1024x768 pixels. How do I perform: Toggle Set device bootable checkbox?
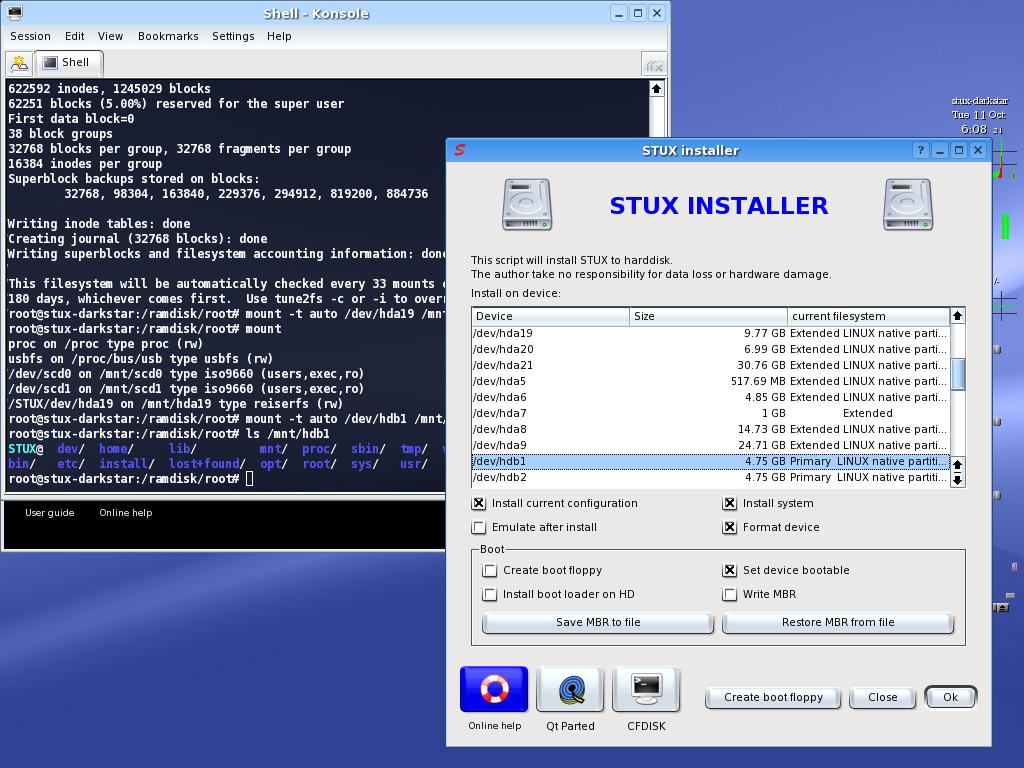729,570
